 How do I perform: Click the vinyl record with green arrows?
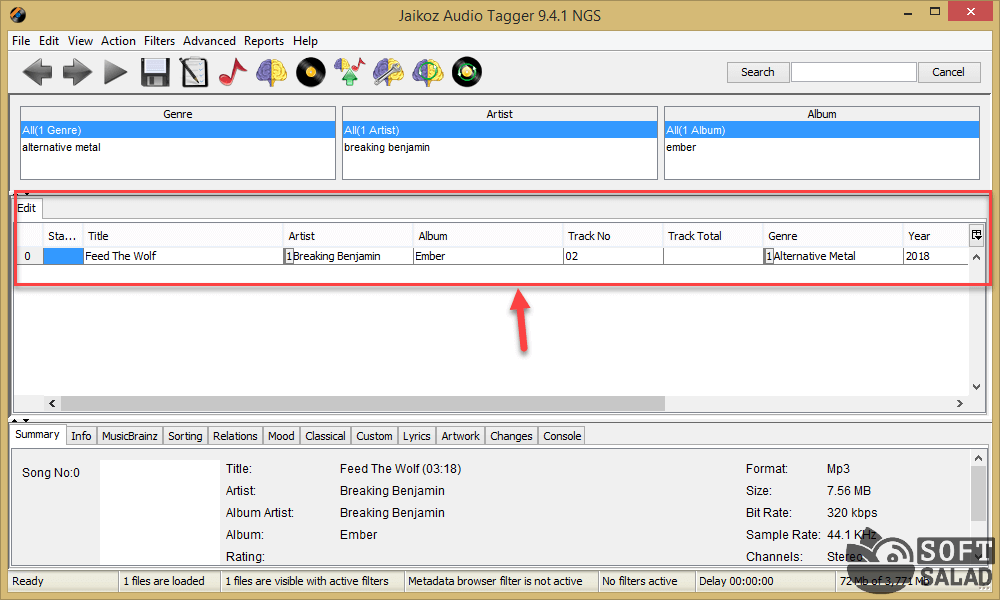pos(467,72)
